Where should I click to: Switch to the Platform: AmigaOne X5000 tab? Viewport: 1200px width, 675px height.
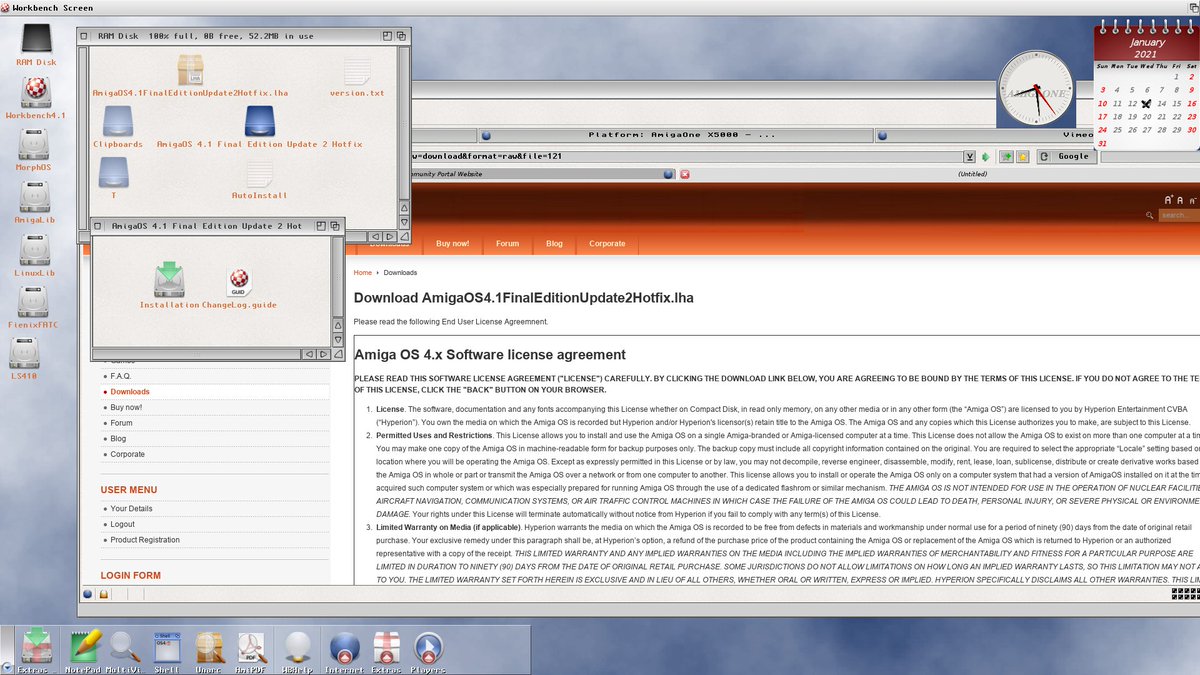[675, 135]
